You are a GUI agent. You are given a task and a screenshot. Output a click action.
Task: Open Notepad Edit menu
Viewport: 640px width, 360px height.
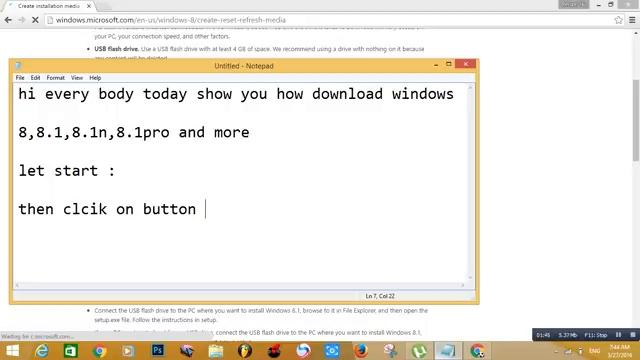36,78
